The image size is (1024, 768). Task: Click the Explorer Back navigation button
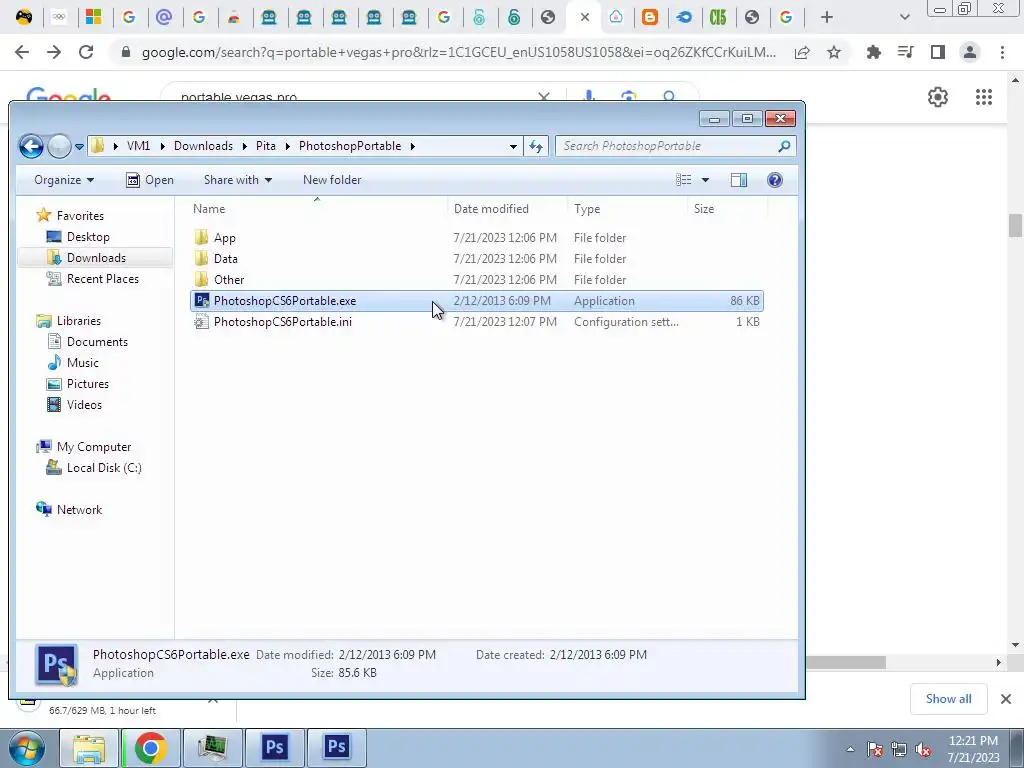pyautogui.click(x=31, y=146)
